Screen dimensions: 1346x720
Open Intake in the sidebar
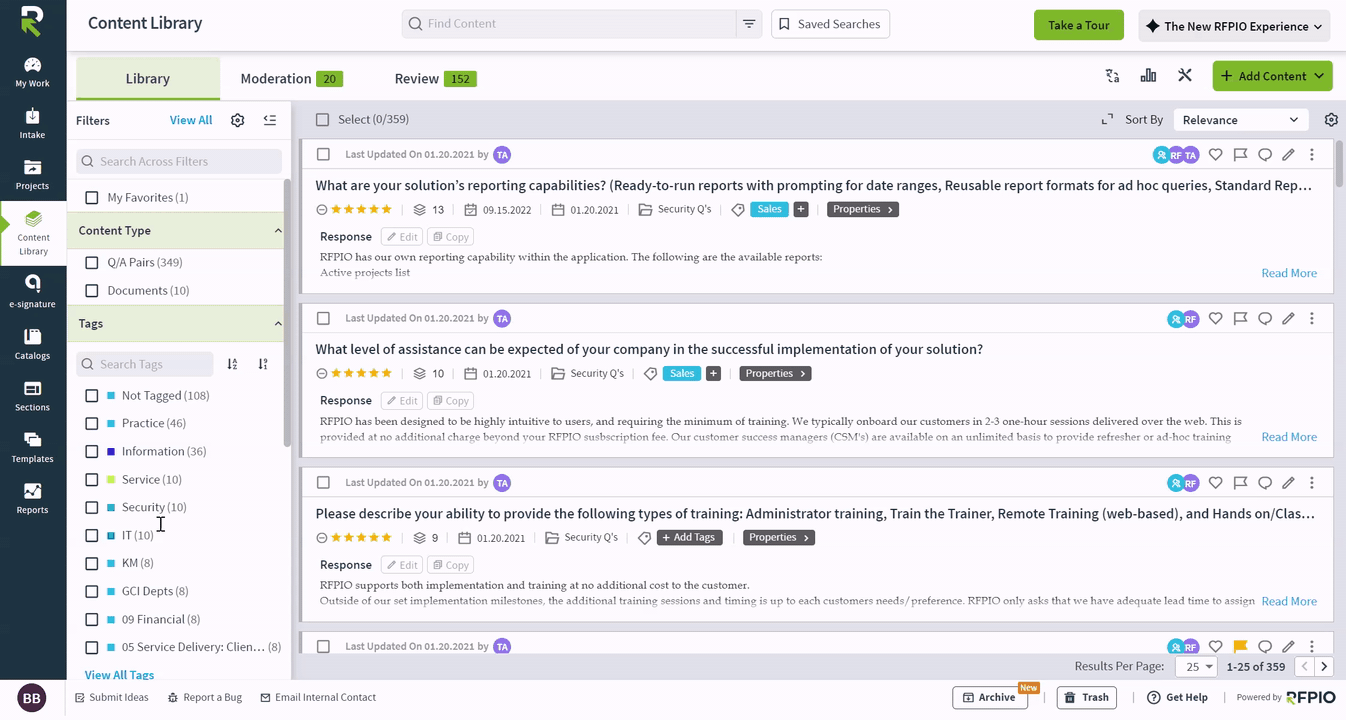point(32,124)
